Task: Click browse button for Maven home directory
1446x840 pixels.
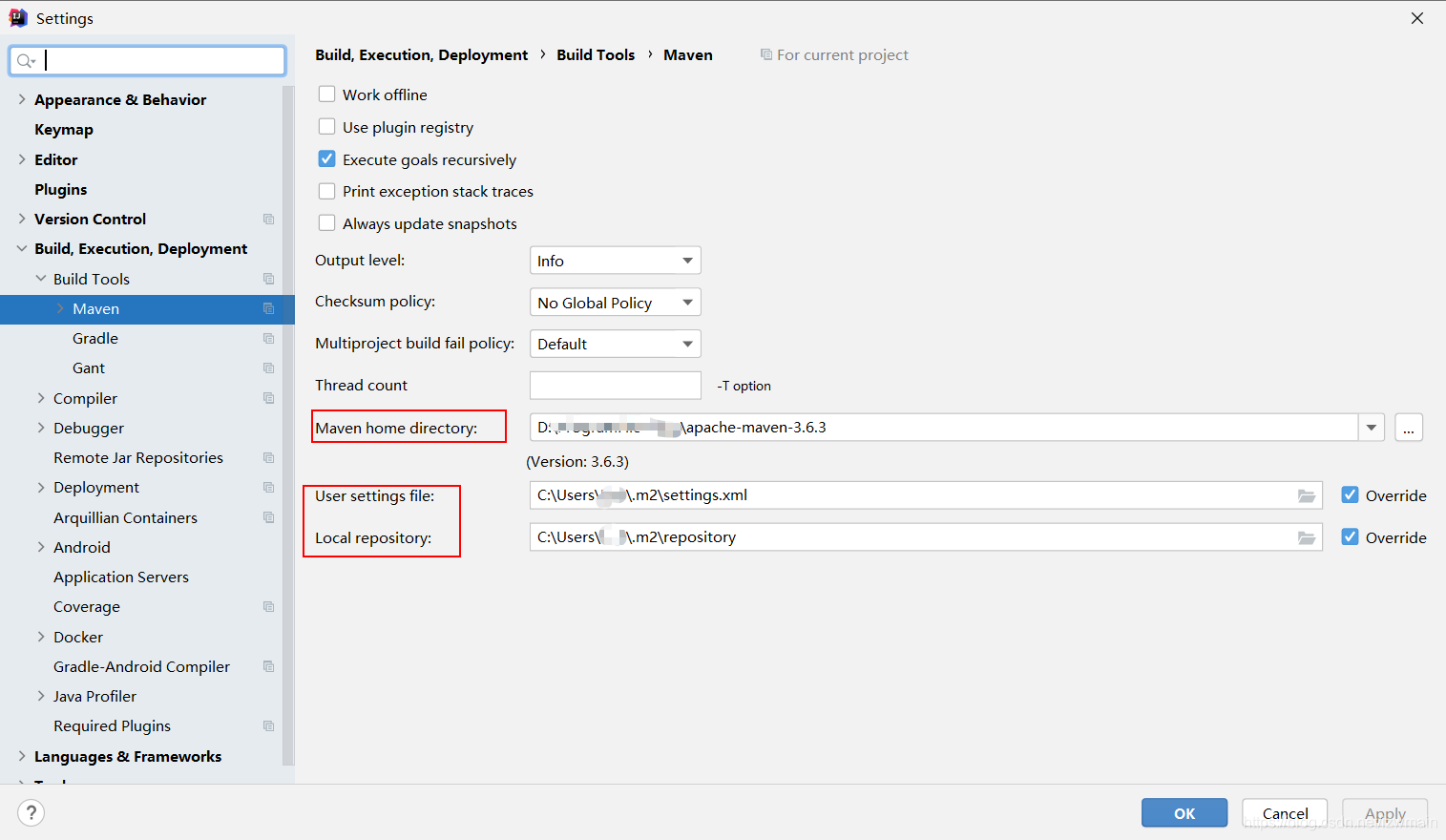Action: tap(1409, 428)
